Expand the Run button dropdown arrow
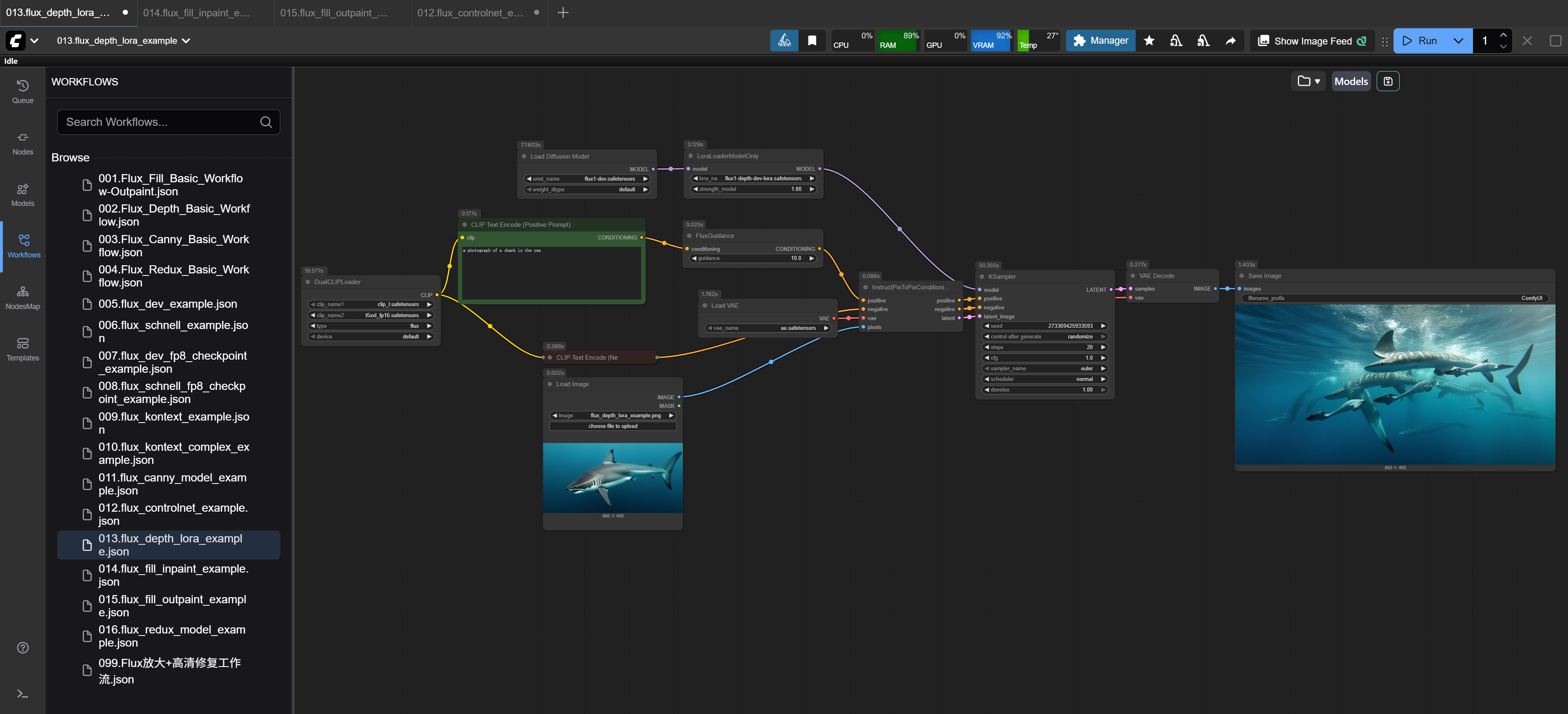The image size is (1568, 714). point(1458,41)
